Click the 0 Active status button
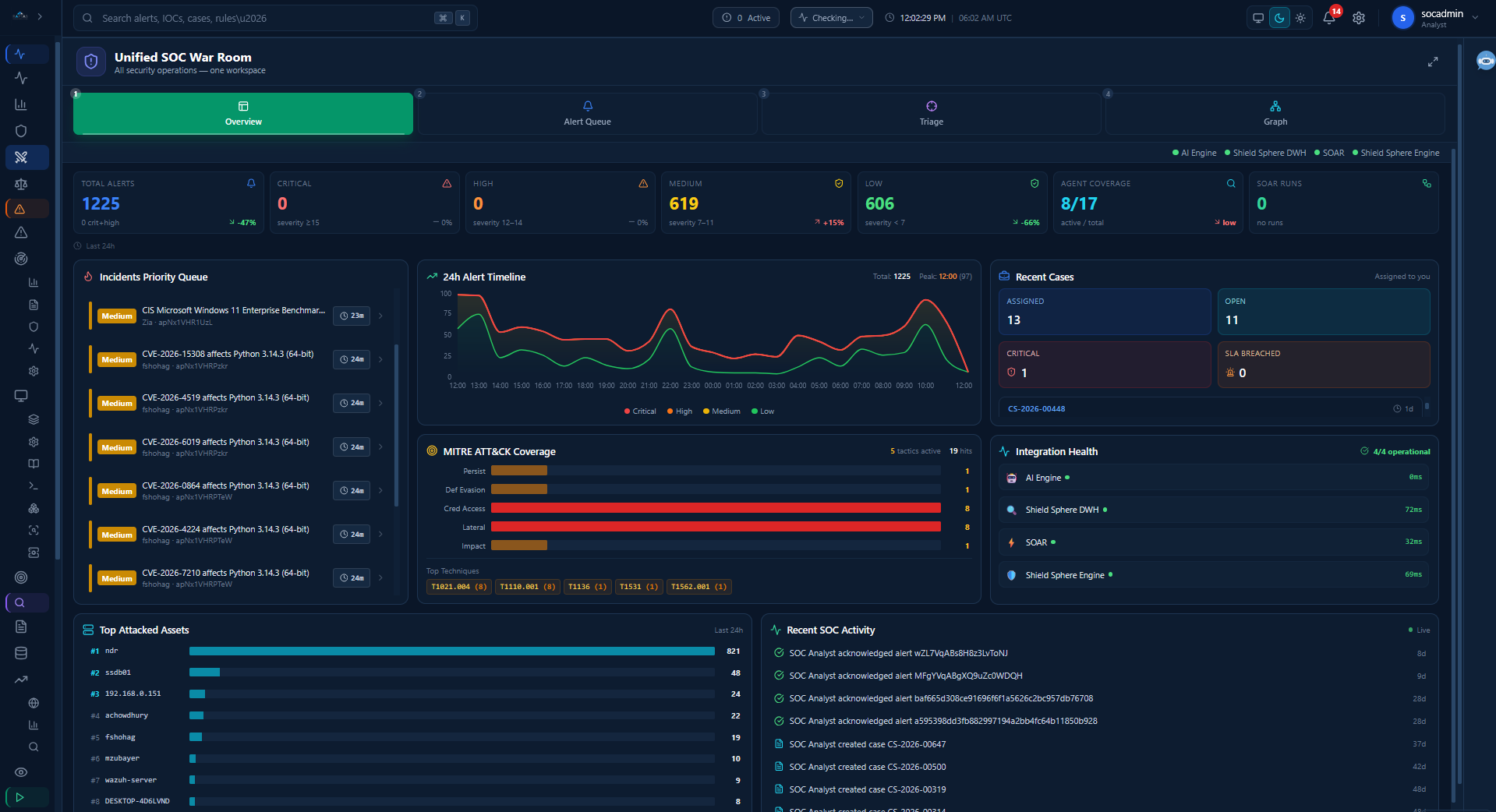Viewport: 1496px width, 812px height. click(746, 18)
